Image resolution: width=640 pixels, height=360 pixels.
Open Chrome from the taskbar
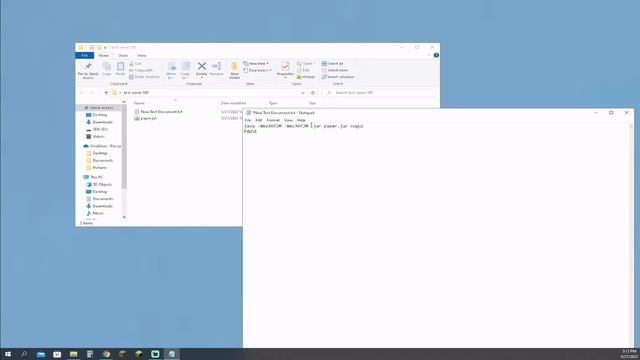[x=106, y=354]
